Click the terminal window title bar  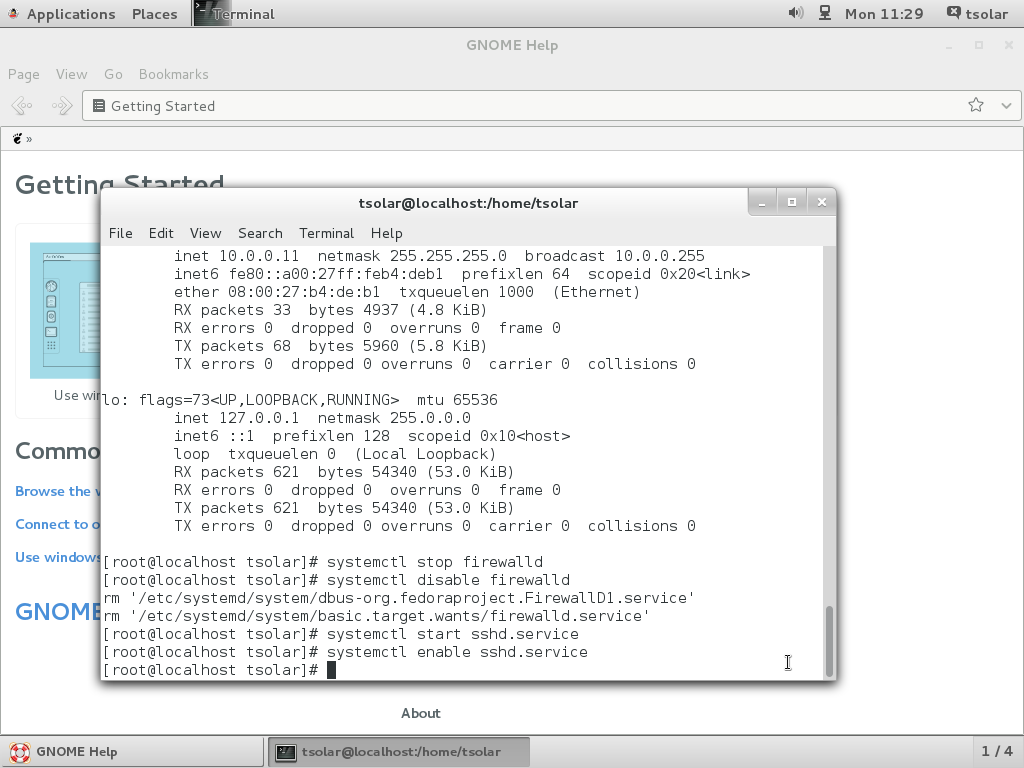(468, 203)
